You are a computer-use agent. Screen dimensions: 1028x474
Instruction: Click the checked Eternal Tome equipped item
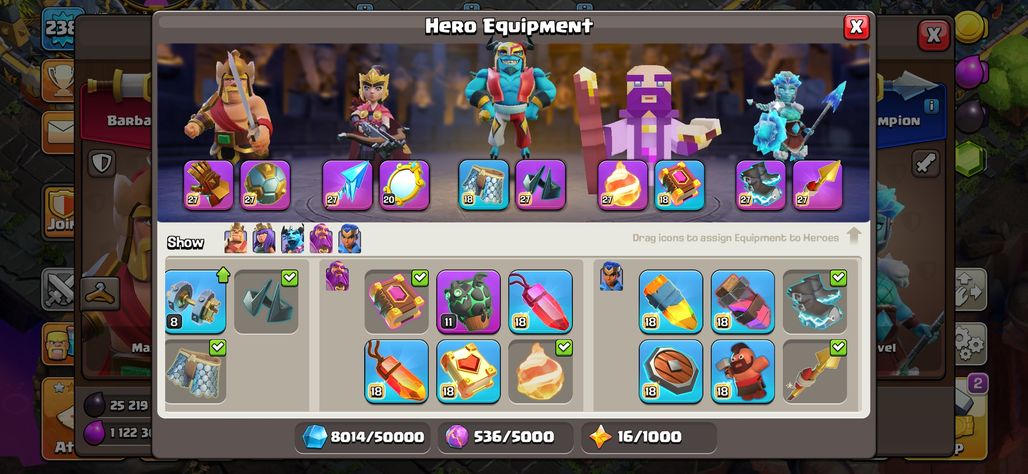pos(396,302)
